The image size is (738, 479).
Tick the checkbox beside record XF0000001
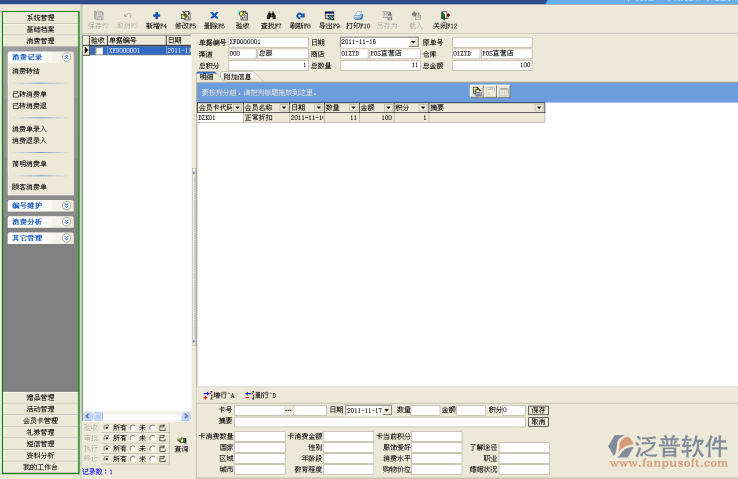pyautogui.click(x=98, y=50)
